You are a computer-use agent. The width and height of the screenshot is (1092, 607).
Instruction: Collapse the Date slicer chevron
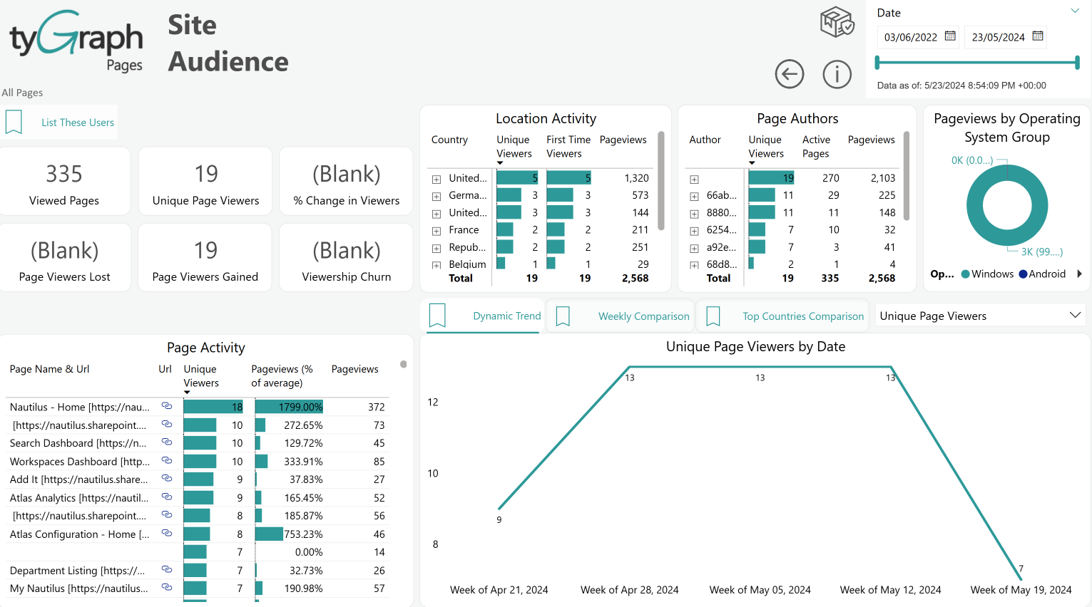(x=1075, y=11)
